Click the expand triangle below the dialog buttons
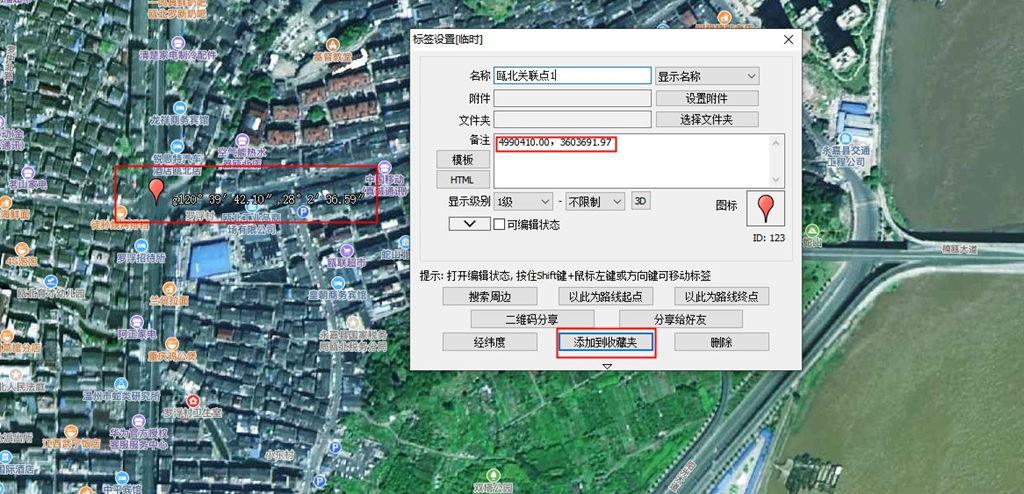 pos(606,367)
